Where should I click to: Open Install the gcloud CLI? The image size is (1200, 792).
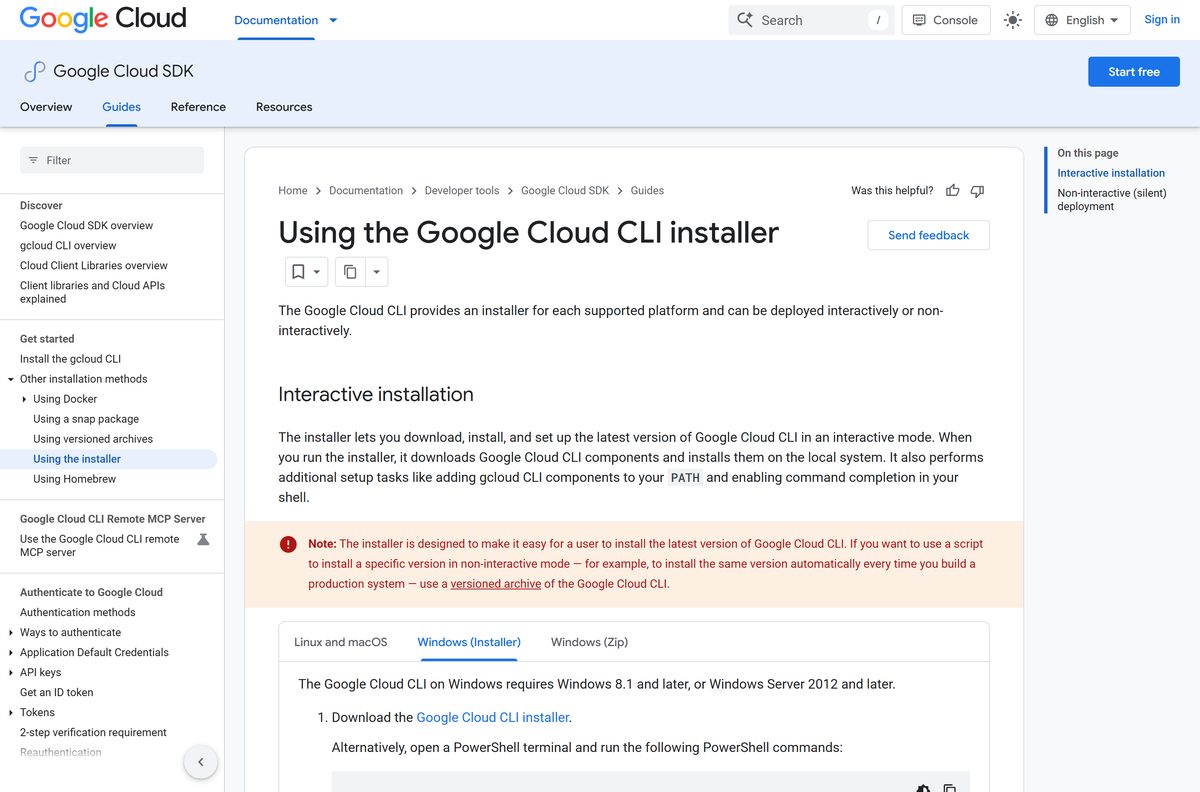70,359
